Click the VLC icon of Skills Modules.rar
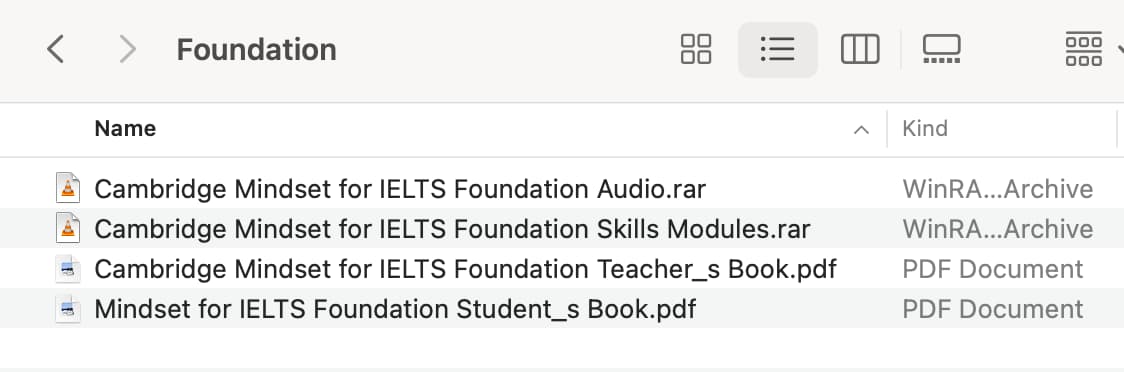Screen dimensions: 1124x372 (x=68, y=229)
